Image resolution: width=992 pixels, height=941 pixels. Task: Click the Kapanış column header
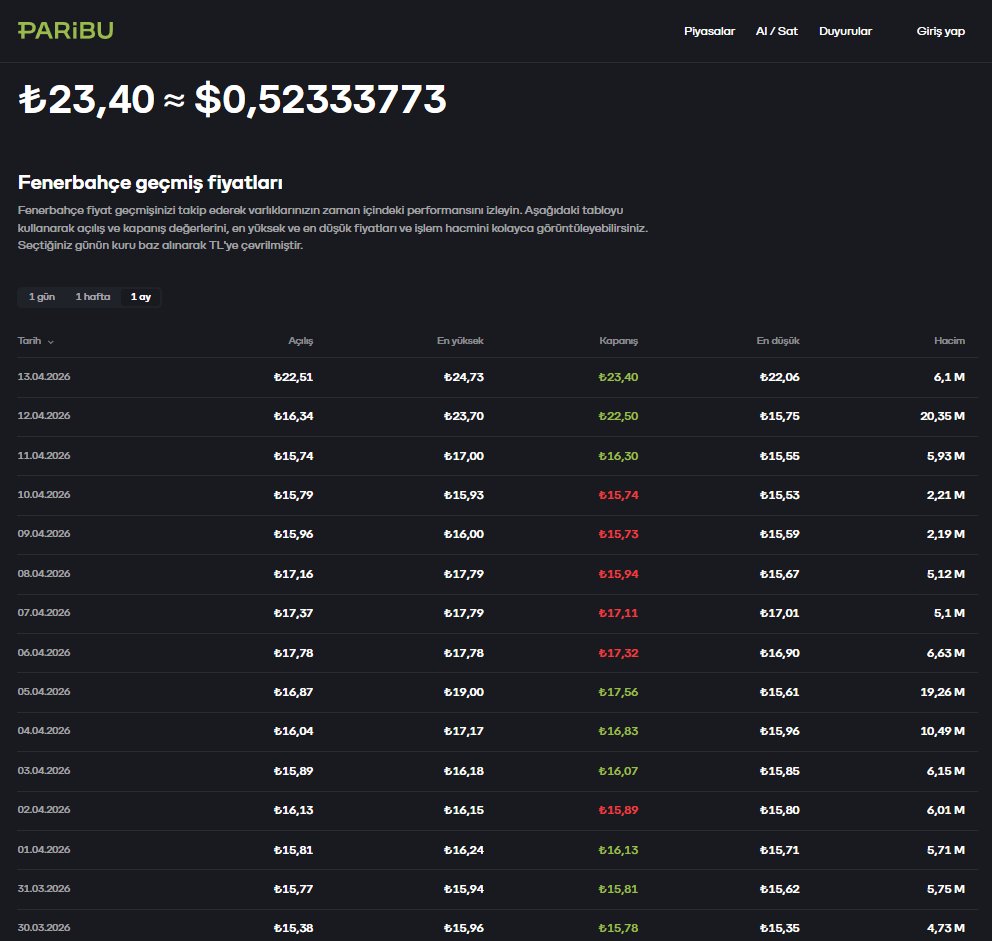(x=618, y=340)
